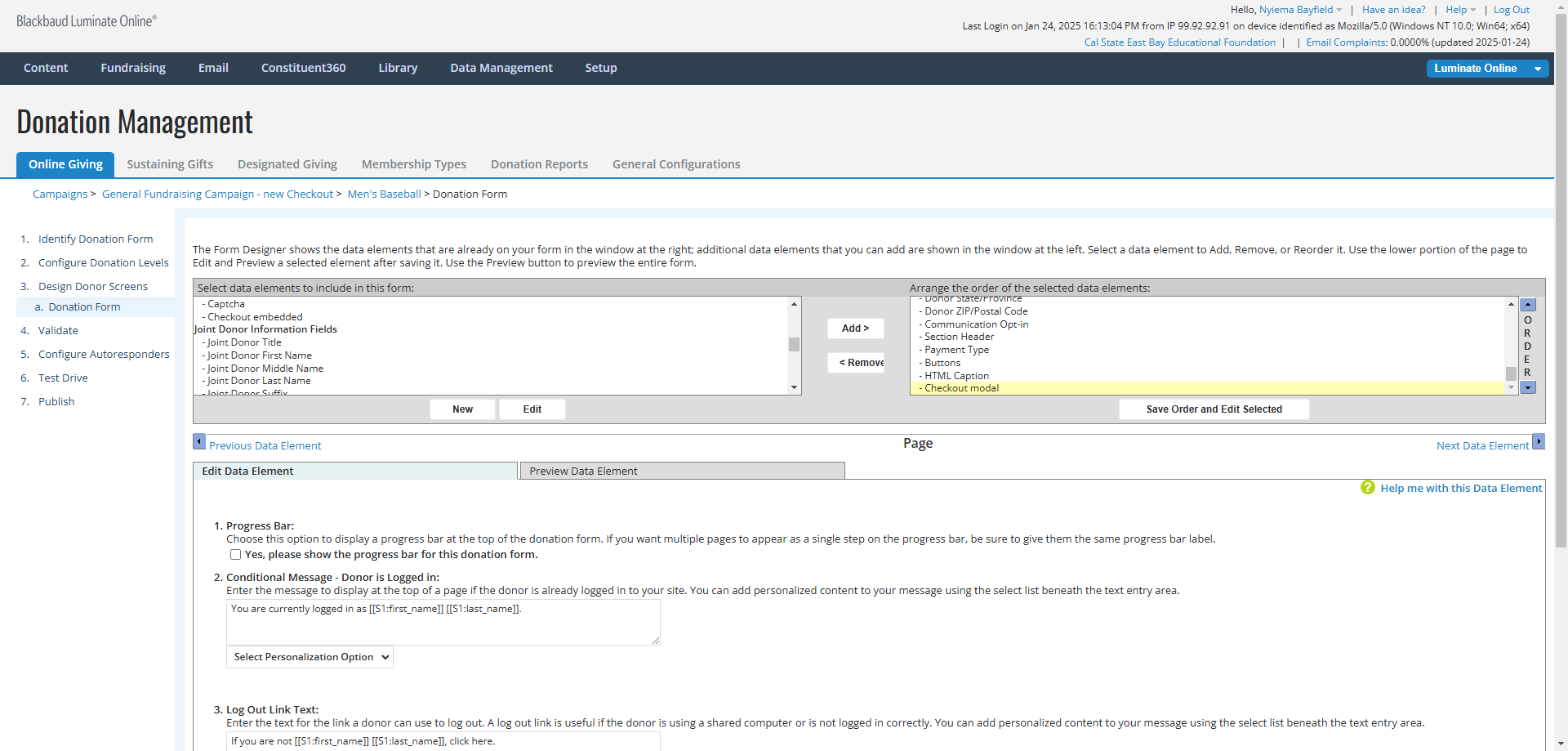Image resolution: width=1568 pixels, height=751 pixels.
Task: Click the Previous Data Element link
Action: [265, 445]
